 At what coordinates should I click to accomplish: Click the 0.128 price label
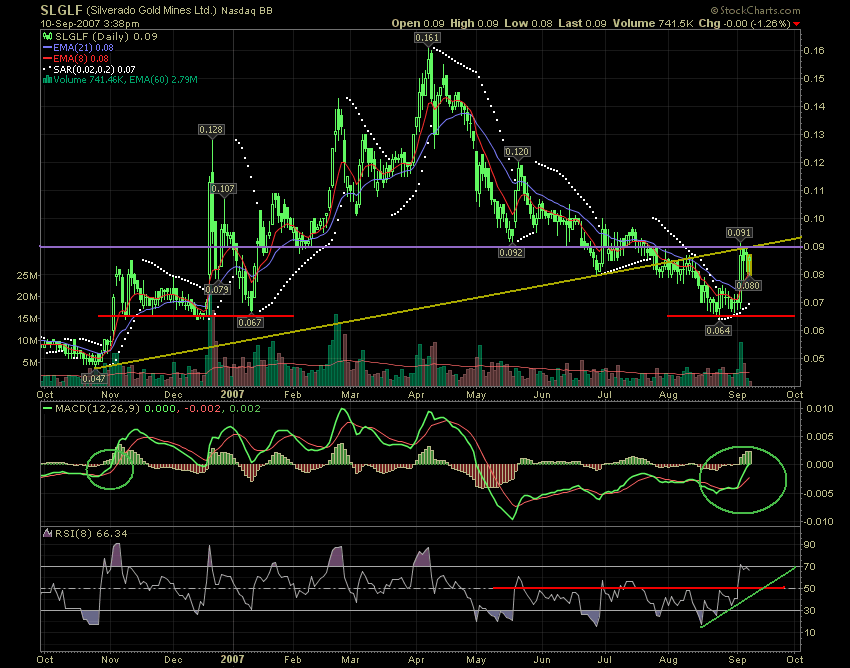pos(211,130)
